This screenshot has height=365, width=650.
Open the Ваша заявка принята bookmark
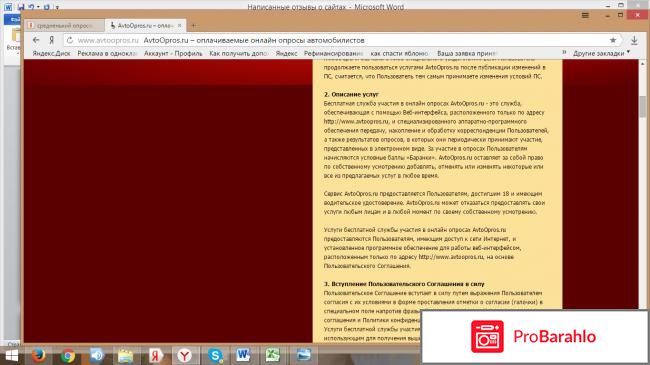pyautogui.click(x=466, y=54)
